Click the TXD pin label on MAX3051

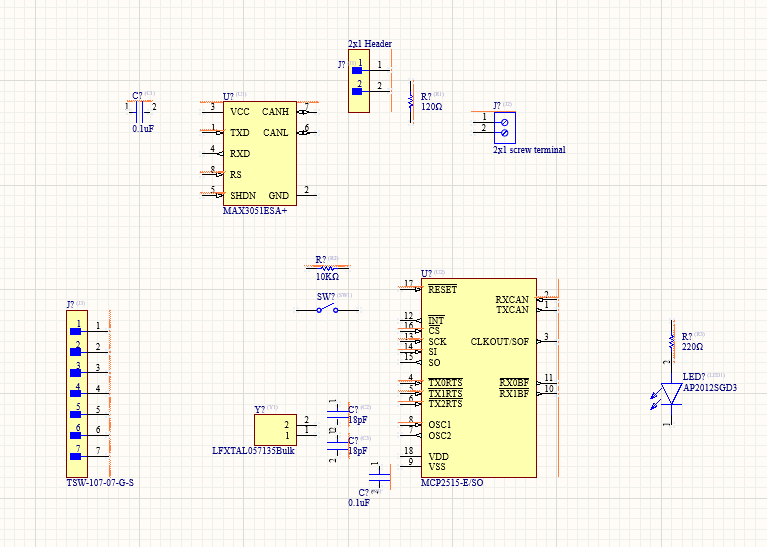(240, 133)
